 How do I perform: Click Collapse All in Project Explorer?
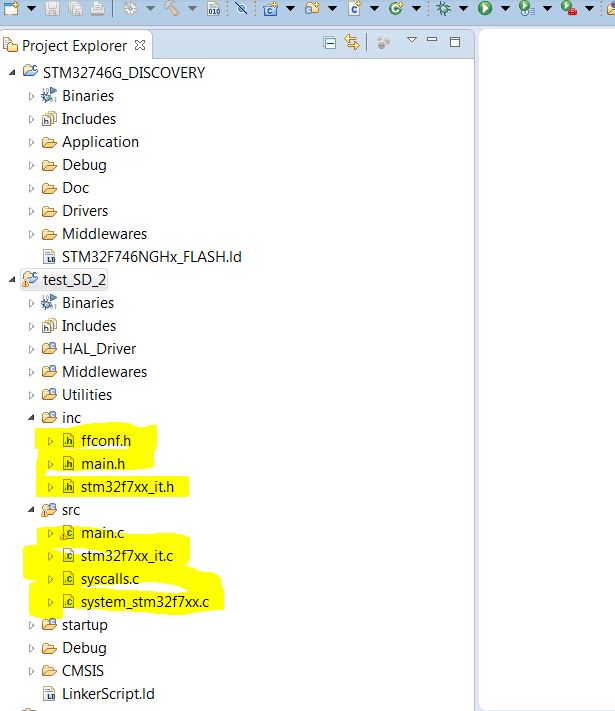[330, 43]
